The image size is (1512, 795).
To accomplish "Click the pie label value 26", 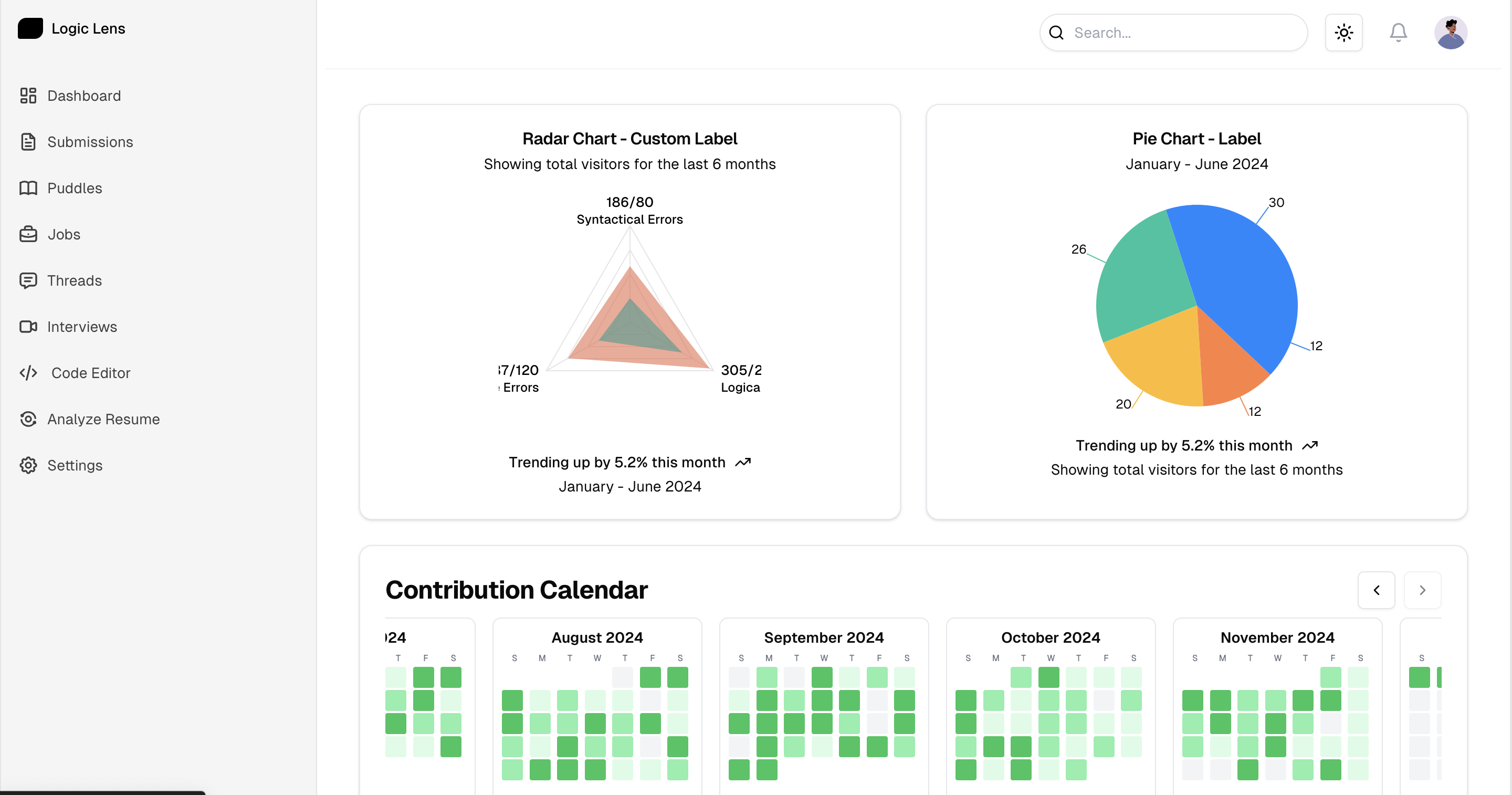I will [x=1078, y=249].
